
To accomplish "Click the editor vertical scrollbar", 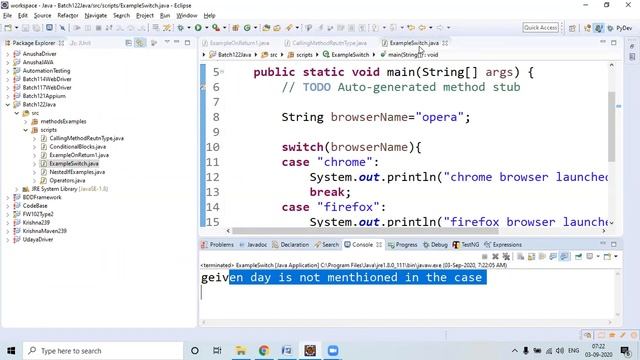I will (611, 127).
